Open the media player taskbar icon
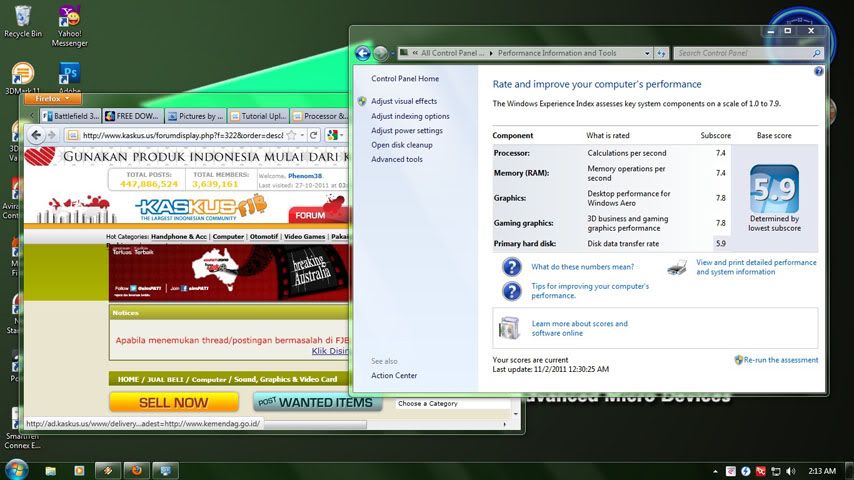Viewport: 854px width, 480px height. click(x=80, y=470)
